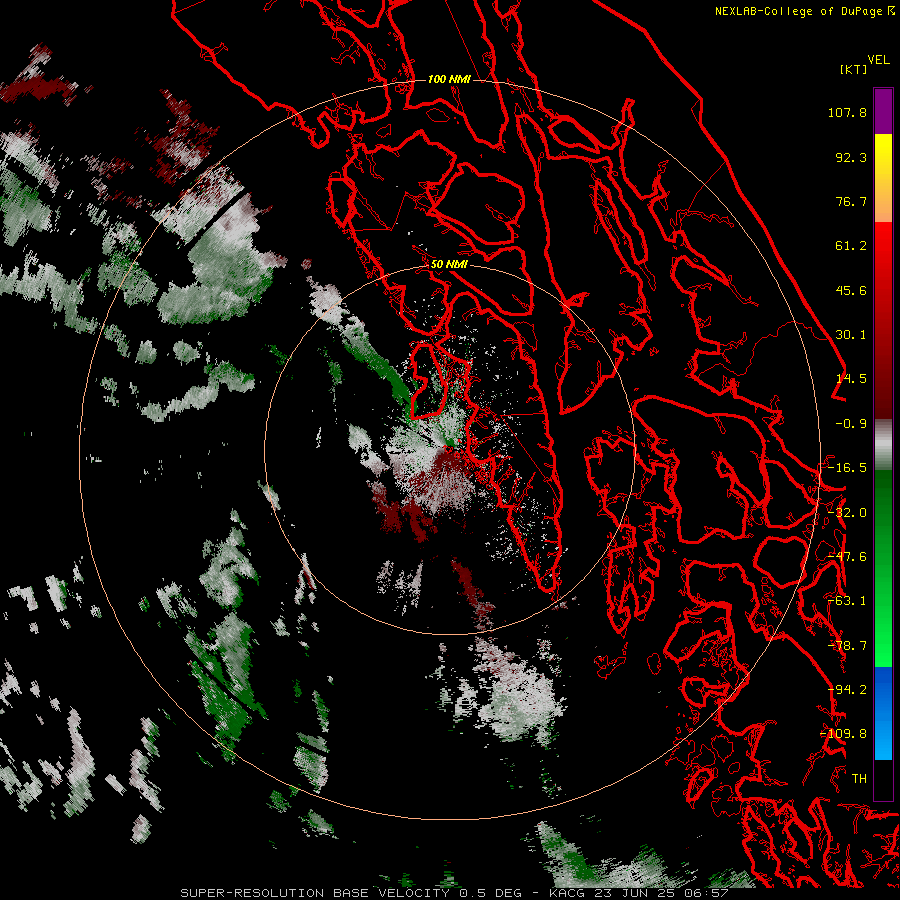Screen dimensions: 900x900
Task: Click the -109.8 velocity scale value
Action: [x=844, y=734]
